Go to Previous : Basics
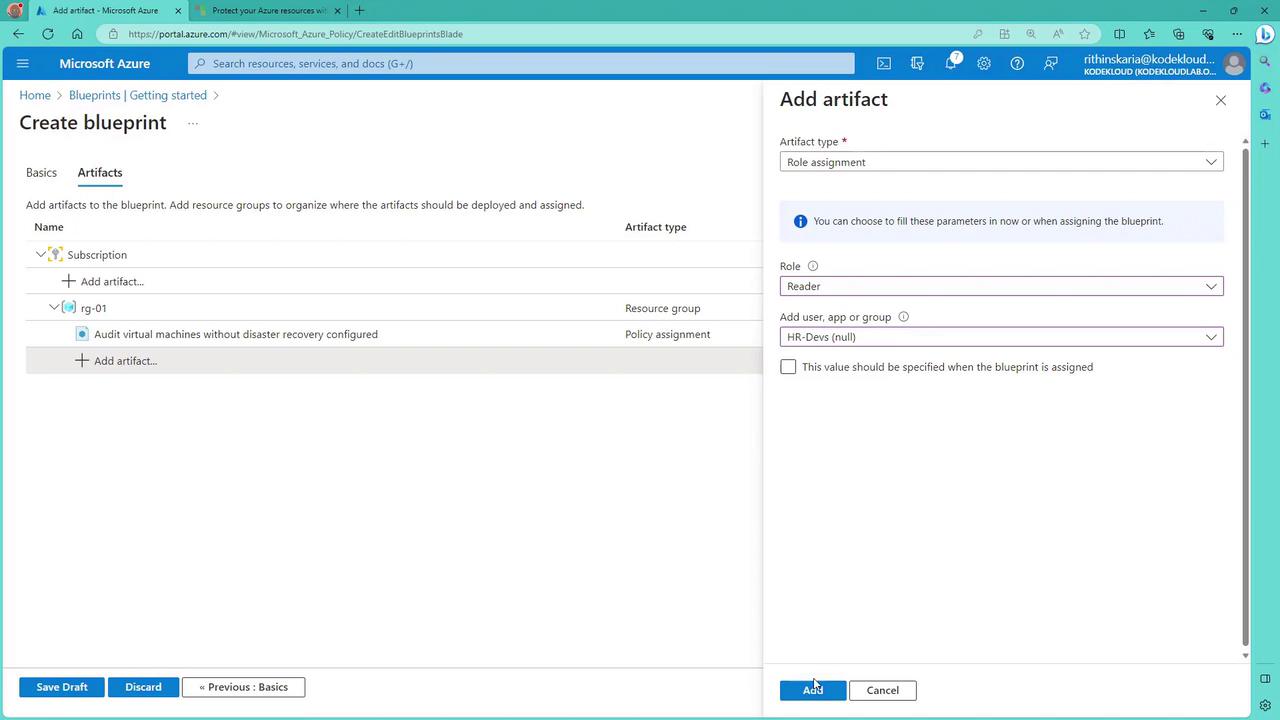This screenshot has width=1280, height=720. (243, 687)
